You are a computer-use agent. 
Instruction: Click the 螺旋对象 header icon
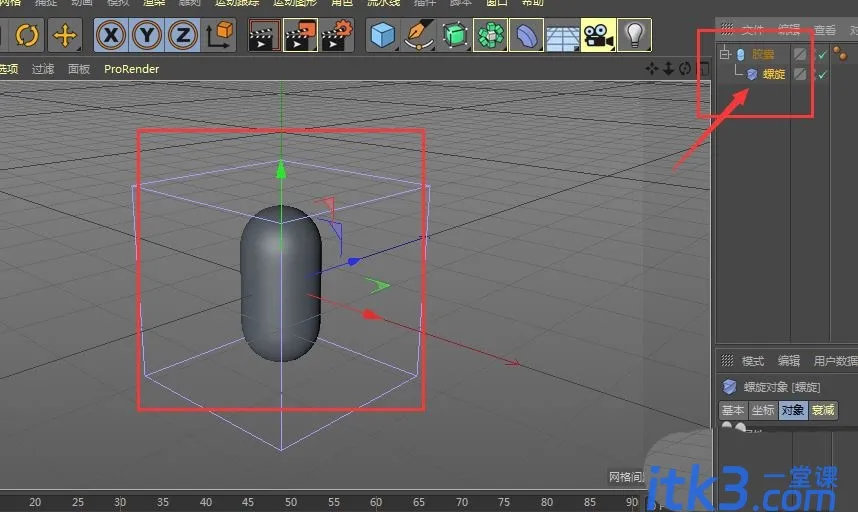point(729,387)
